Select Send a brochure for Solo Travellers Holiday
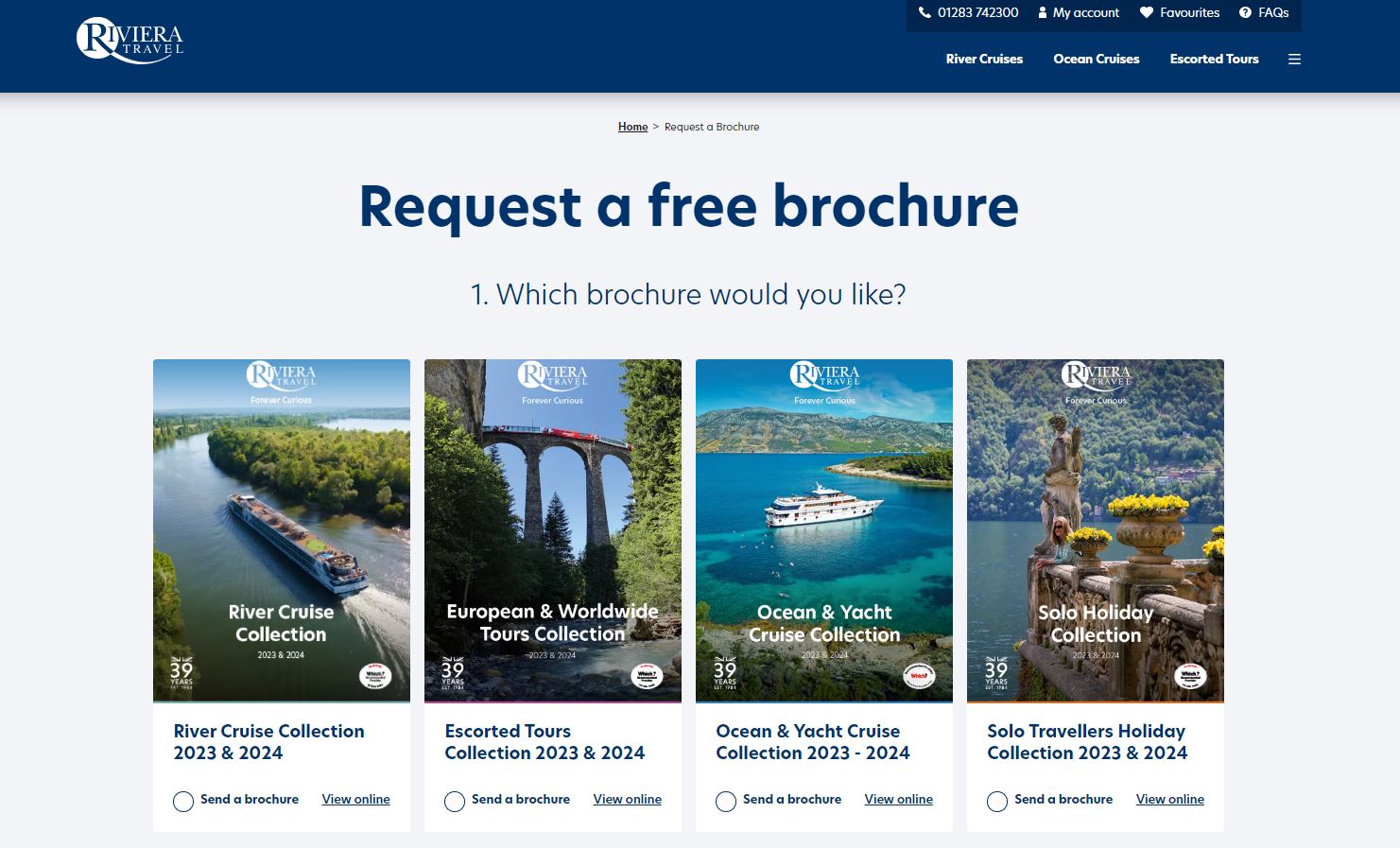Viewport: 1400px width, 848px height. (x=997, y=802)
